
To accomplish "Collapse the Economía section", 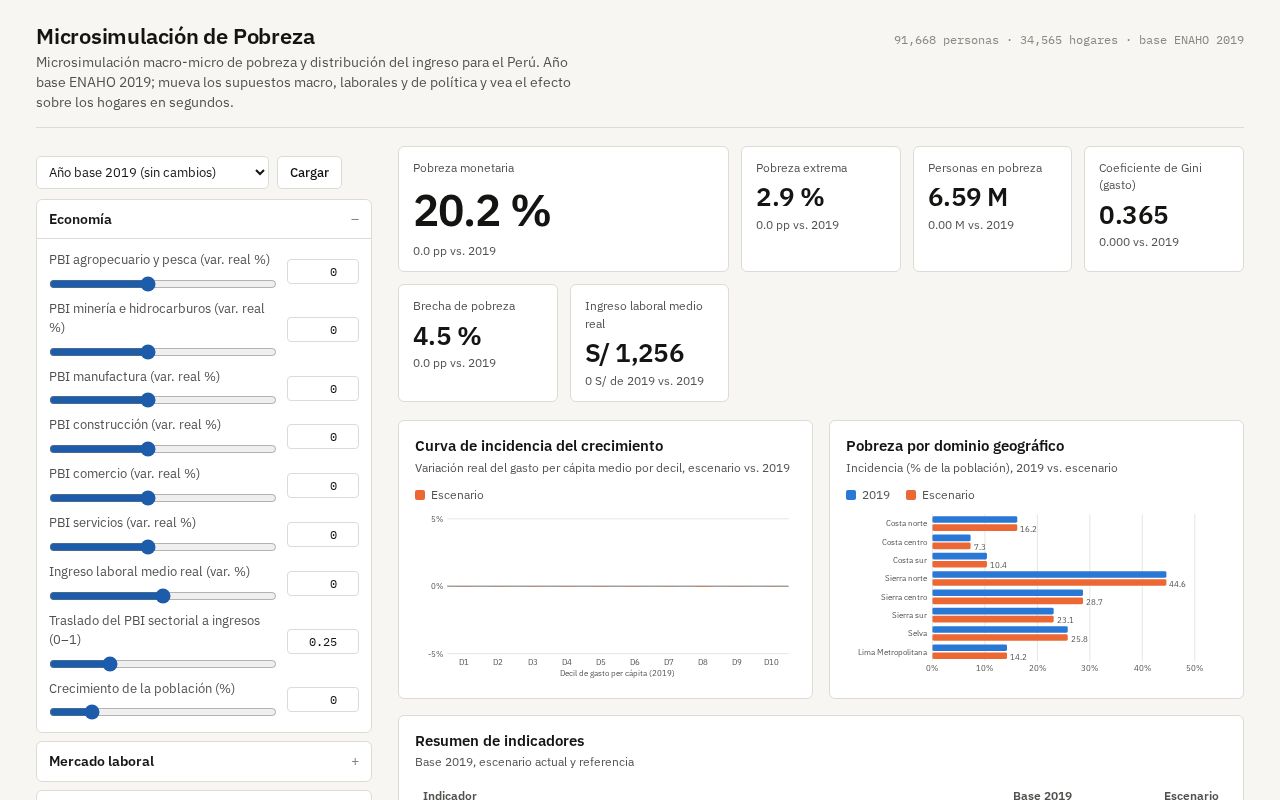I will click(204, 219).
